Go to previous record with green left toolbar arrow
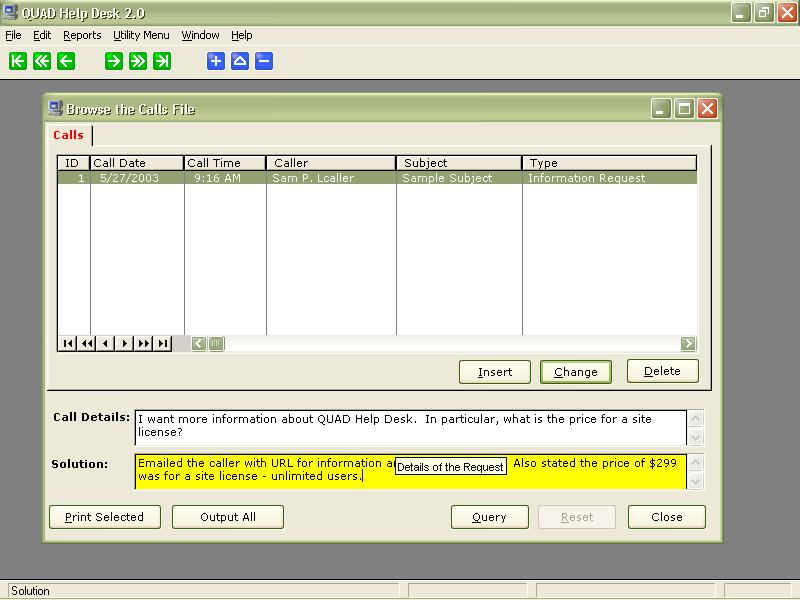This screenshot has height=600, width=800. [66, 61]
